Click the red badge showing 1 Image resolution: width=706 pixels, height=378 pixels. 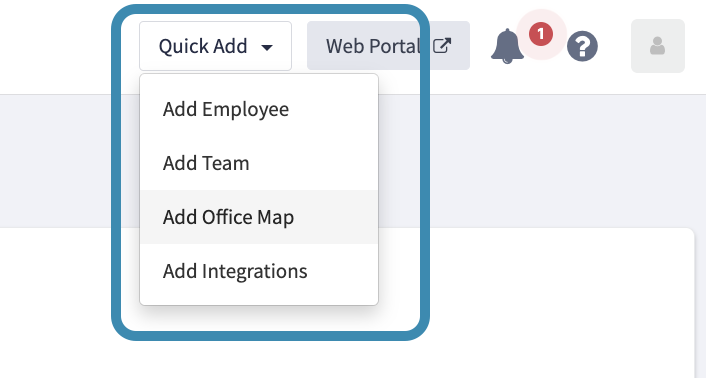(541, 34)
